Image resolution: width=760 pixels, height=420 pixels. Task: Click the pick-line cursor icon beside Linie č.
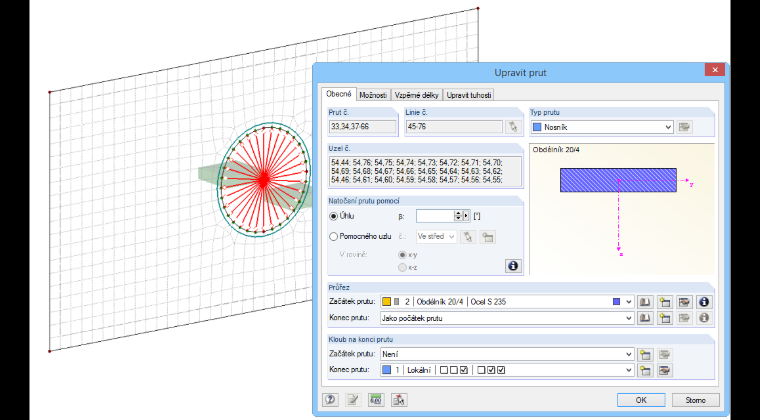[x=512, y=127]
